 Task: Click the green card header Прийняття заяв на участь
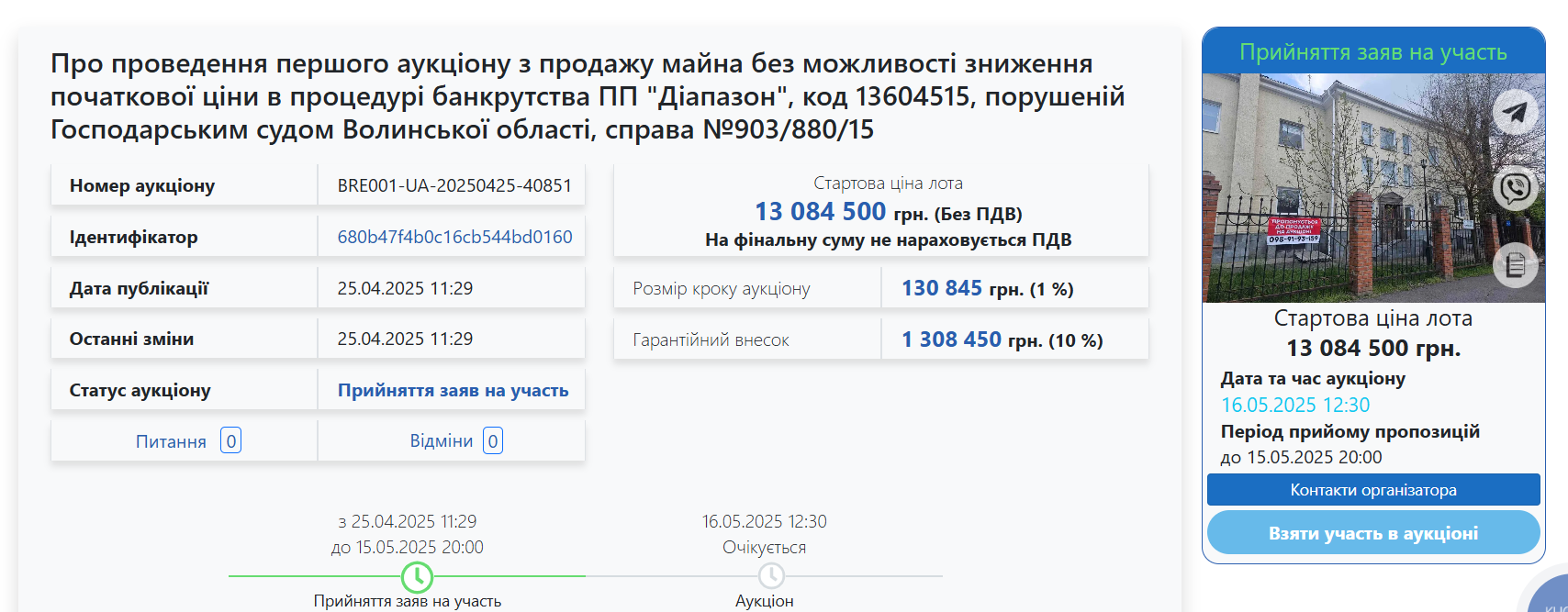(x=1373, y=52)
